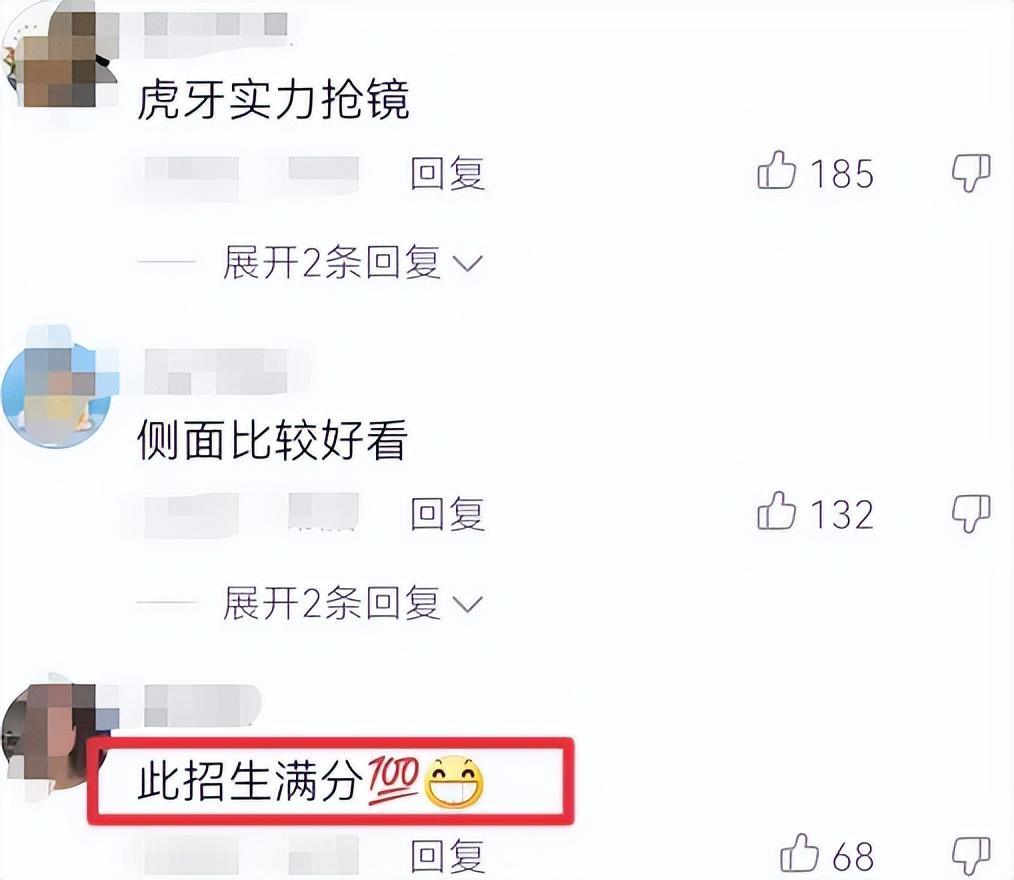Viewport: 1014px width, 880px height.
Task: Like the comment with 68 likes
Action: pyautogui.click(x=800, y=852)
